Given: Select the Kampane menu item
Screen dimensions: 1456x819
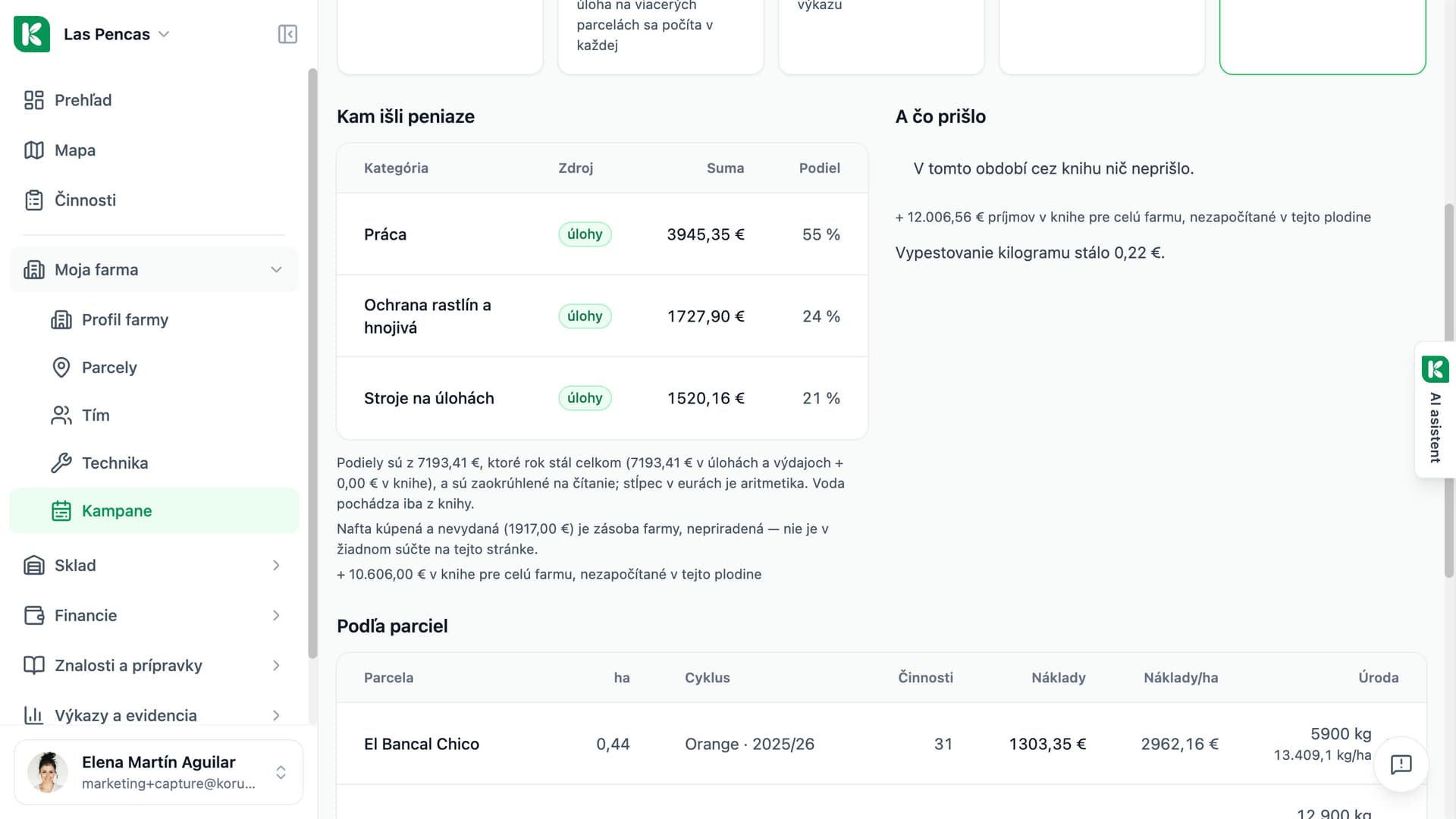Looking at the screenshot, I should [154, 511].
